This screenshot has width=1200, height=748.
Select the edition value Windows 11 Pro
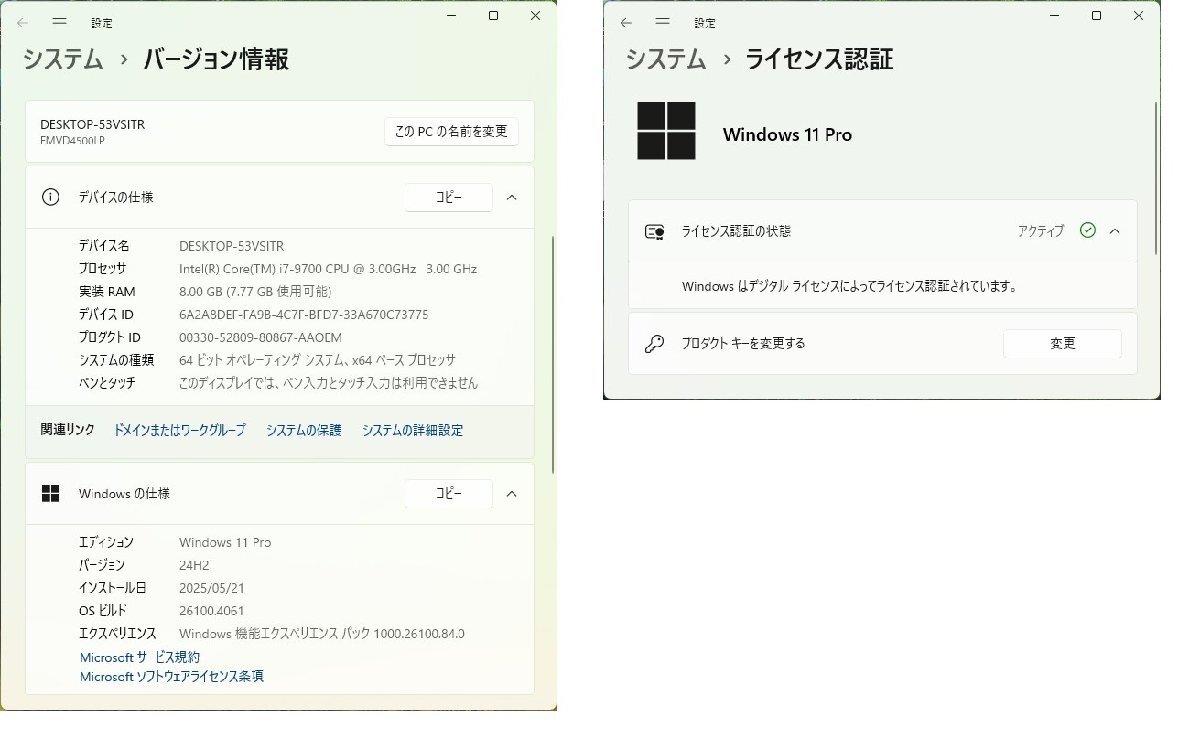coord(225,542)
